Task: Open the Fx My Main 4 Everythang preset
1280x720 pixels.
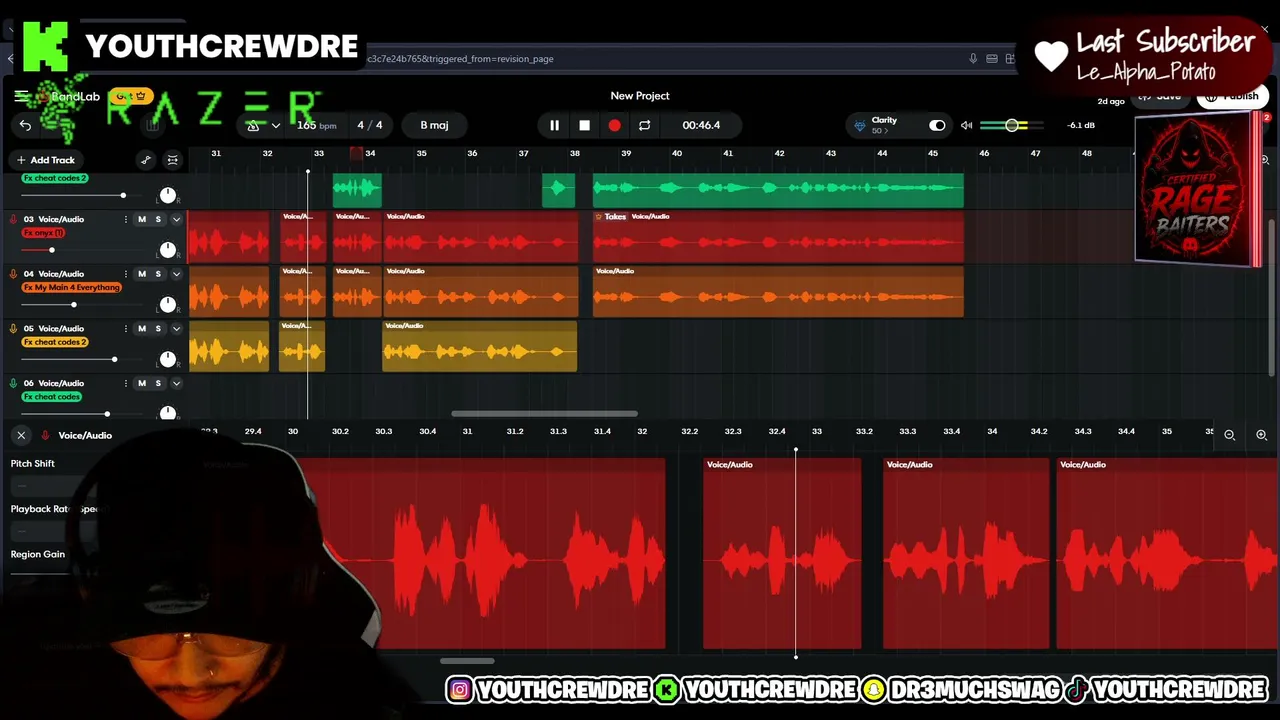Action: [x=72, y=288]
